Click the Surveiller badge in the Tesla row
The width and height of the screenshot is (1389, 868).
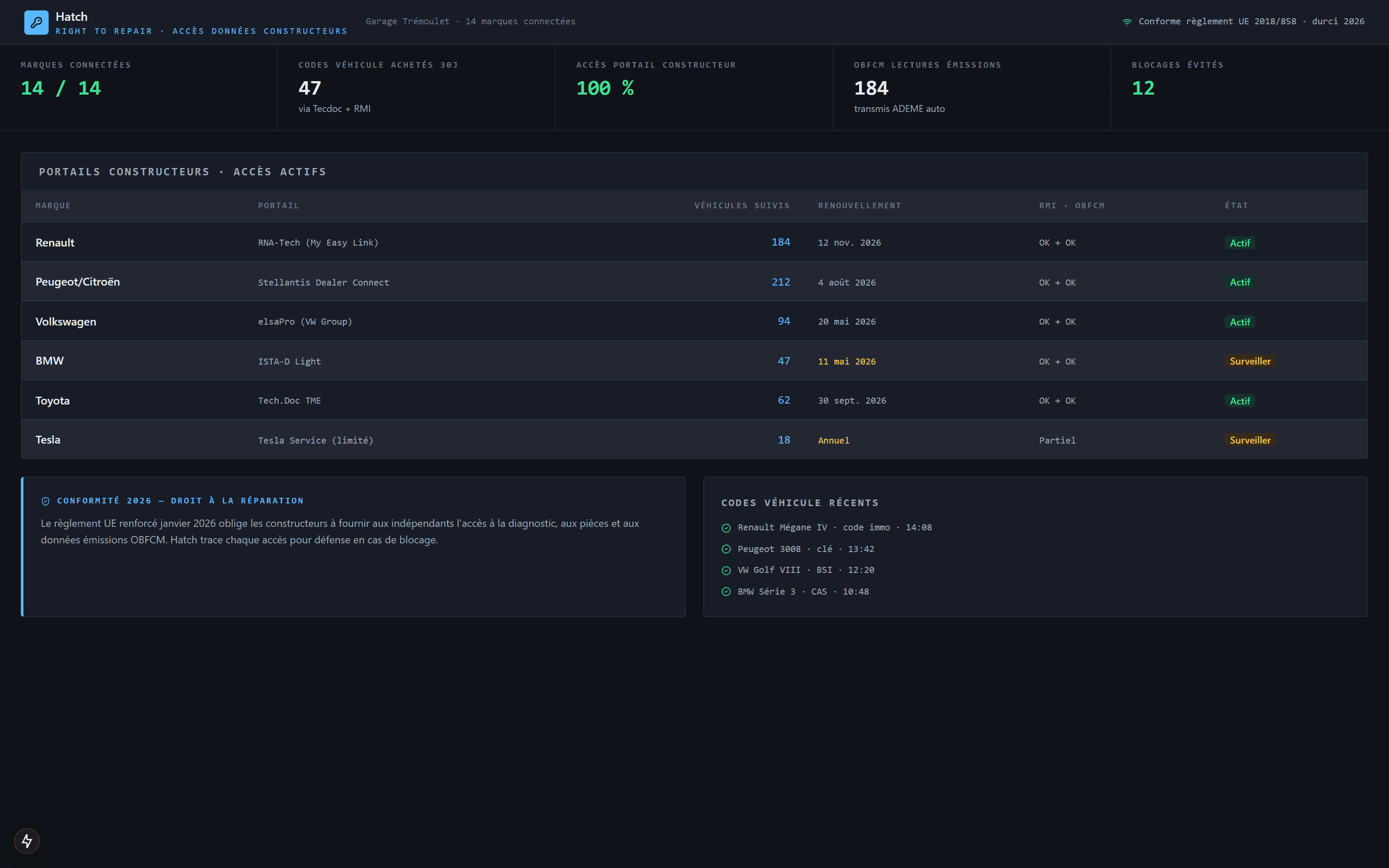coord(1250,441)
